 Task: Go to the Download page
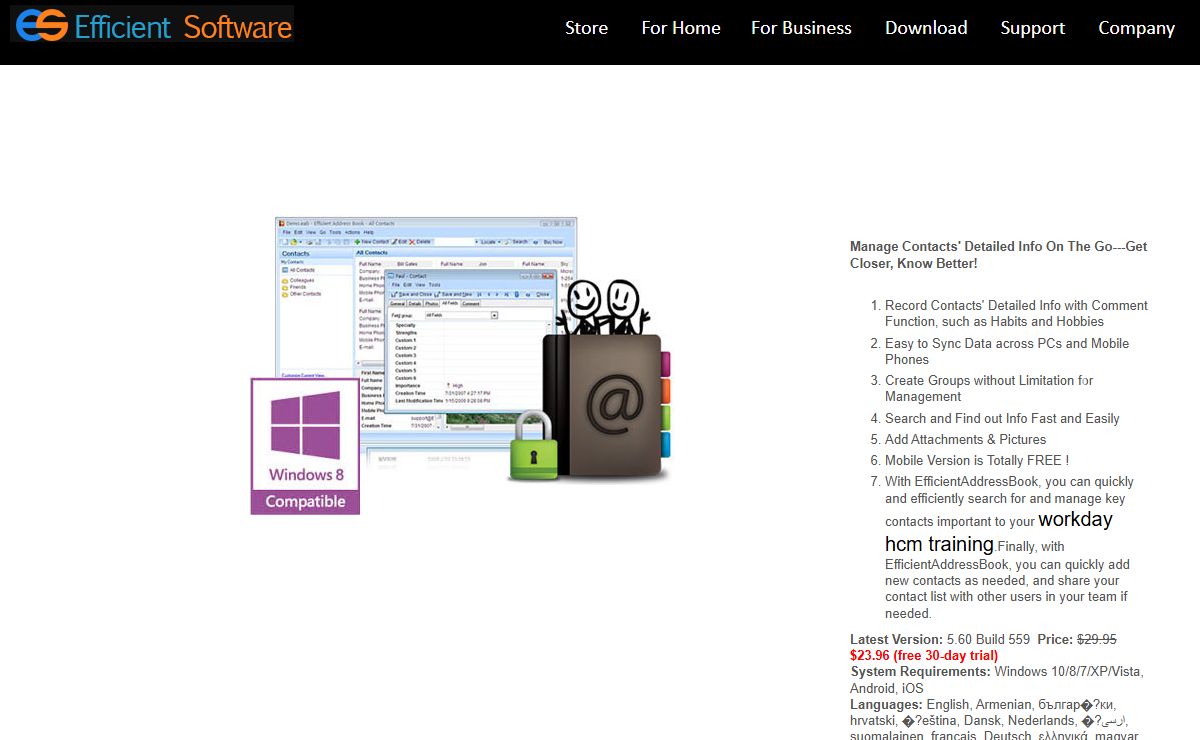[x=926, y=28]
